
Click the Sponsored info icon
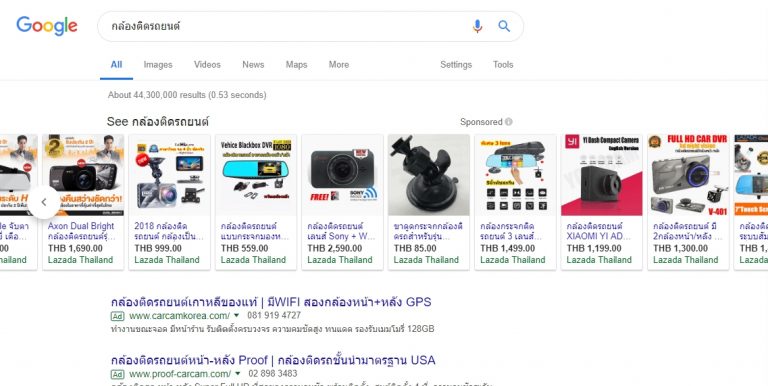509,121
